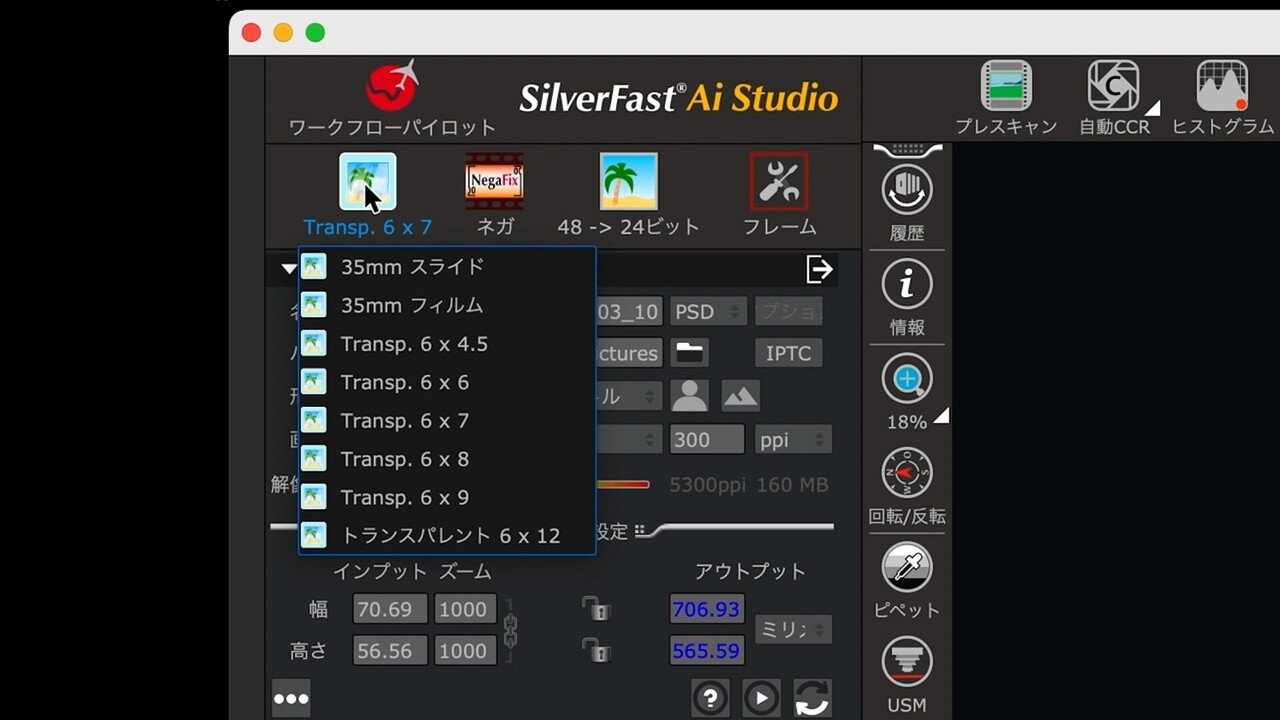The image size is (1280, 720).
Task: Toggle the chain link proportion lock
Action: coord(510,630)
